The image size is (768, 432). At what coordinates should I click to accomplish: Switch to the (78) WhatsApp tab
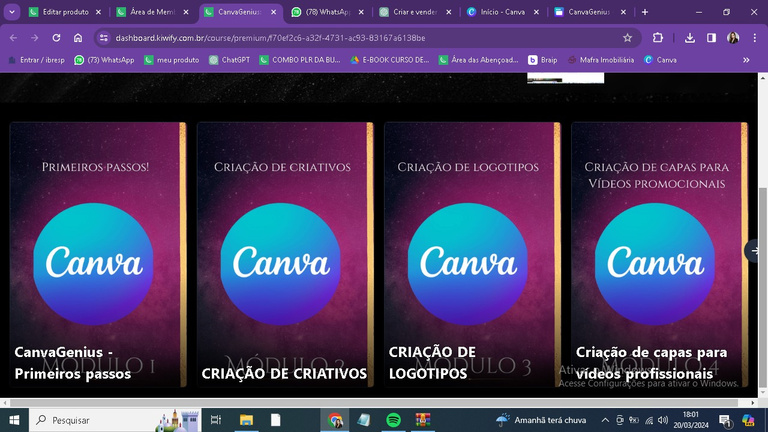pyautogui.click(x=328, y=12)
